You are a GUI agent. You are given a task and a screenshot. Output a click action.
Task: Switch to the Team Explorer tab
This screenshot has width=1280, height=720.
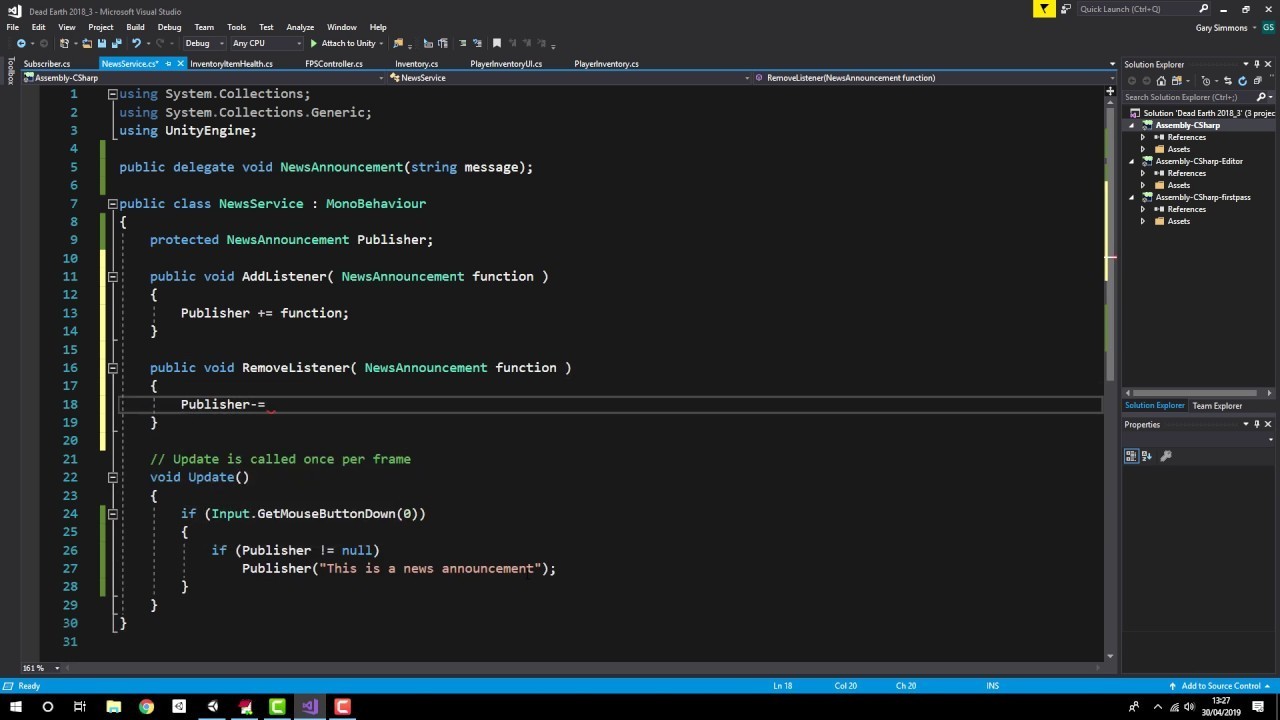coord(1217,406)
